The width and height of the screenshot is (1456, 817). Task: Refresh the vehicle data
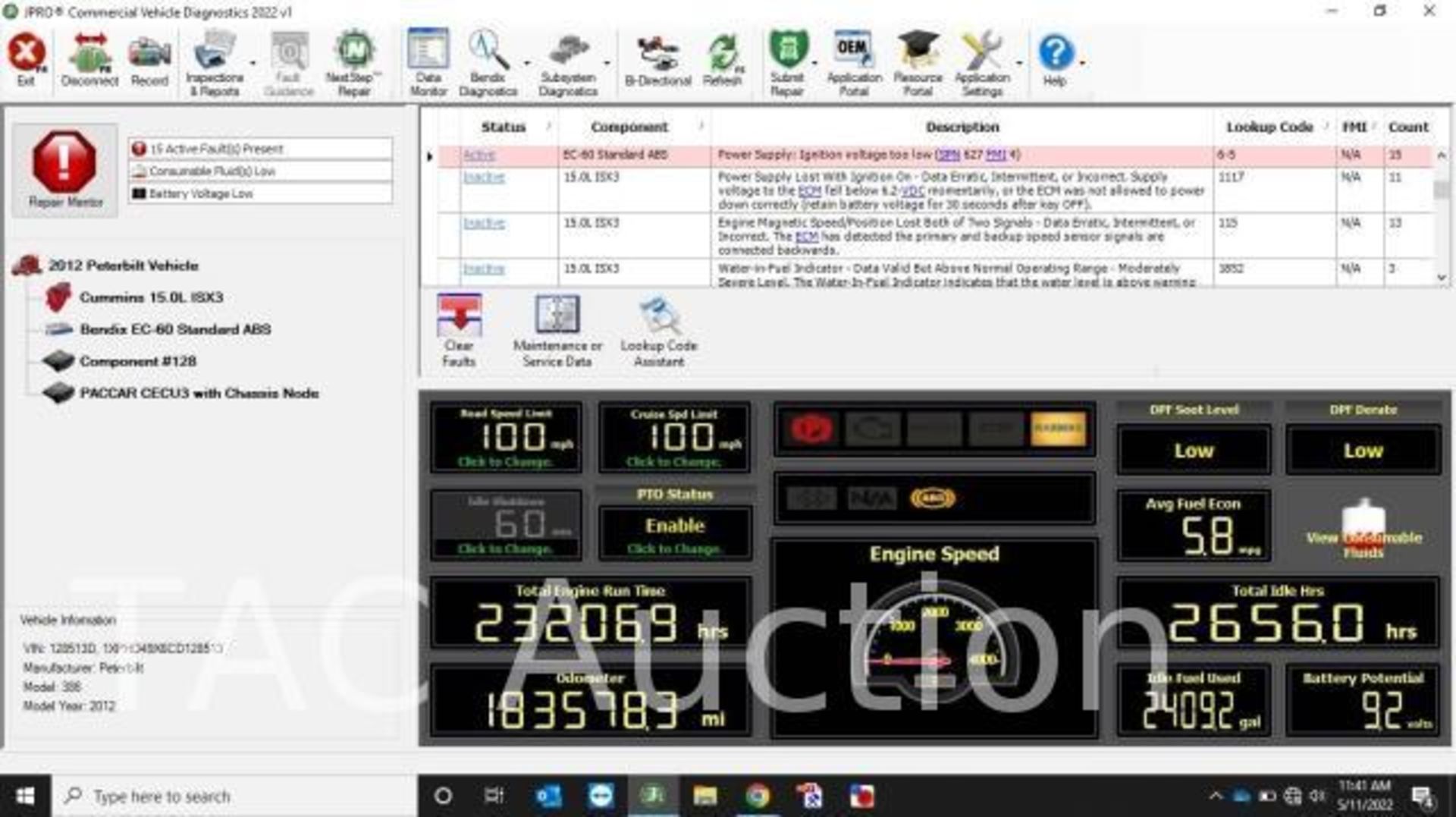pyautogui.click(x=723, y=61)
